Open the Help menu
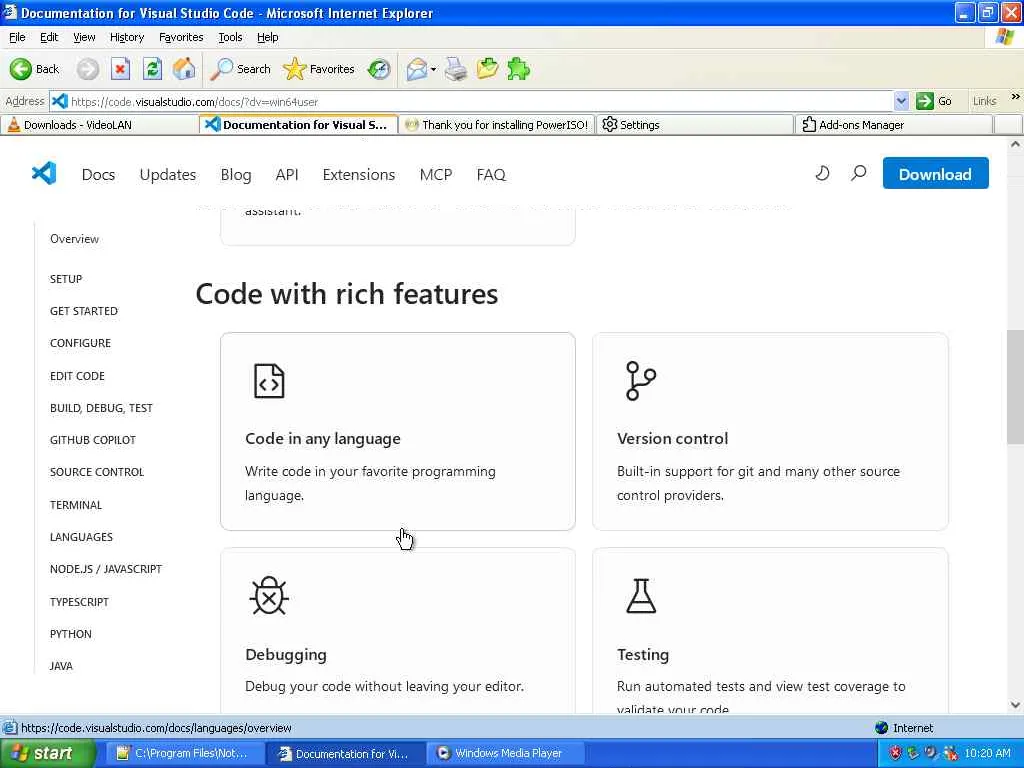 267,37
